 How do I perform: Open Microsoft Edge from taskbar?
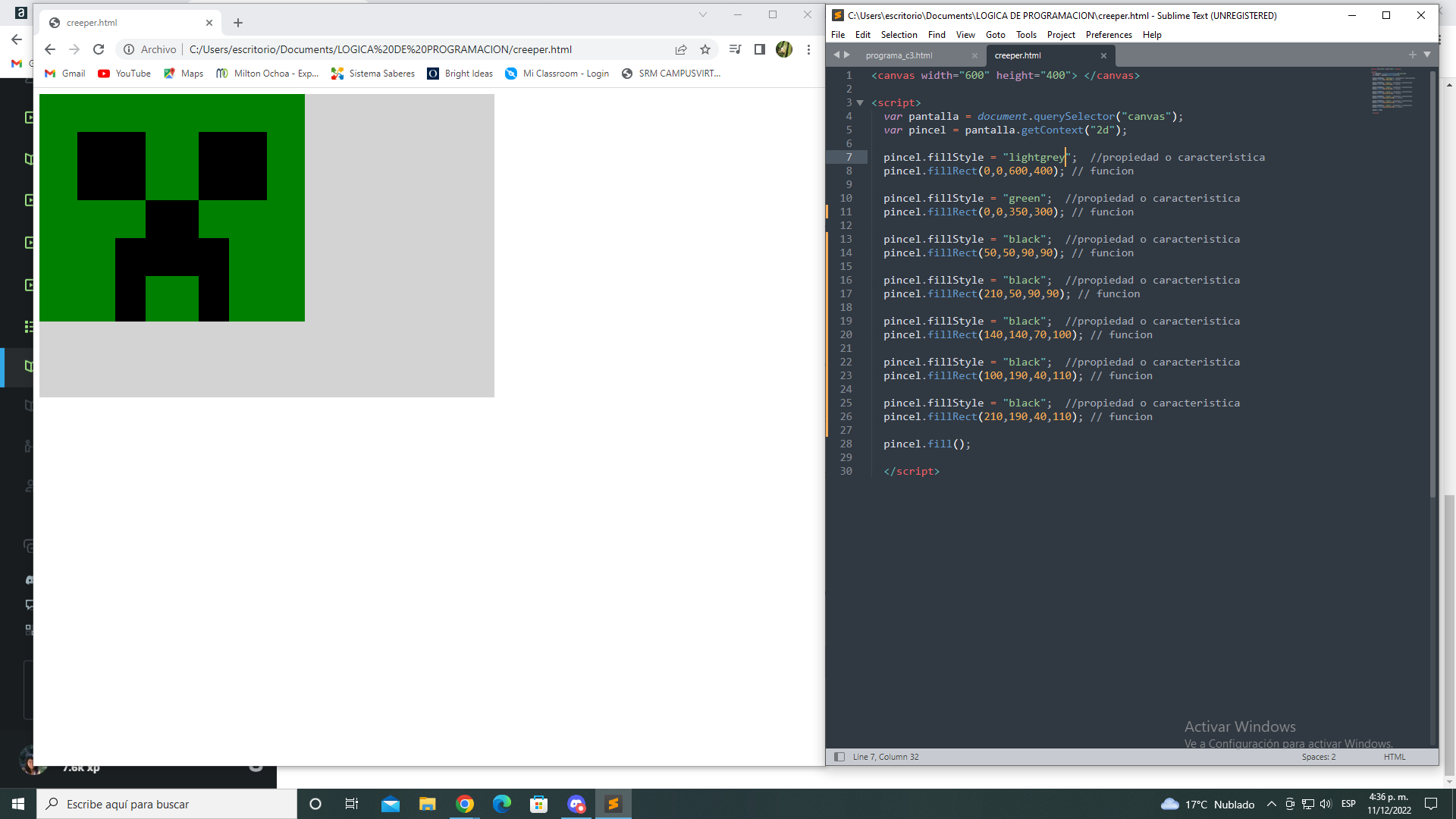502,804
